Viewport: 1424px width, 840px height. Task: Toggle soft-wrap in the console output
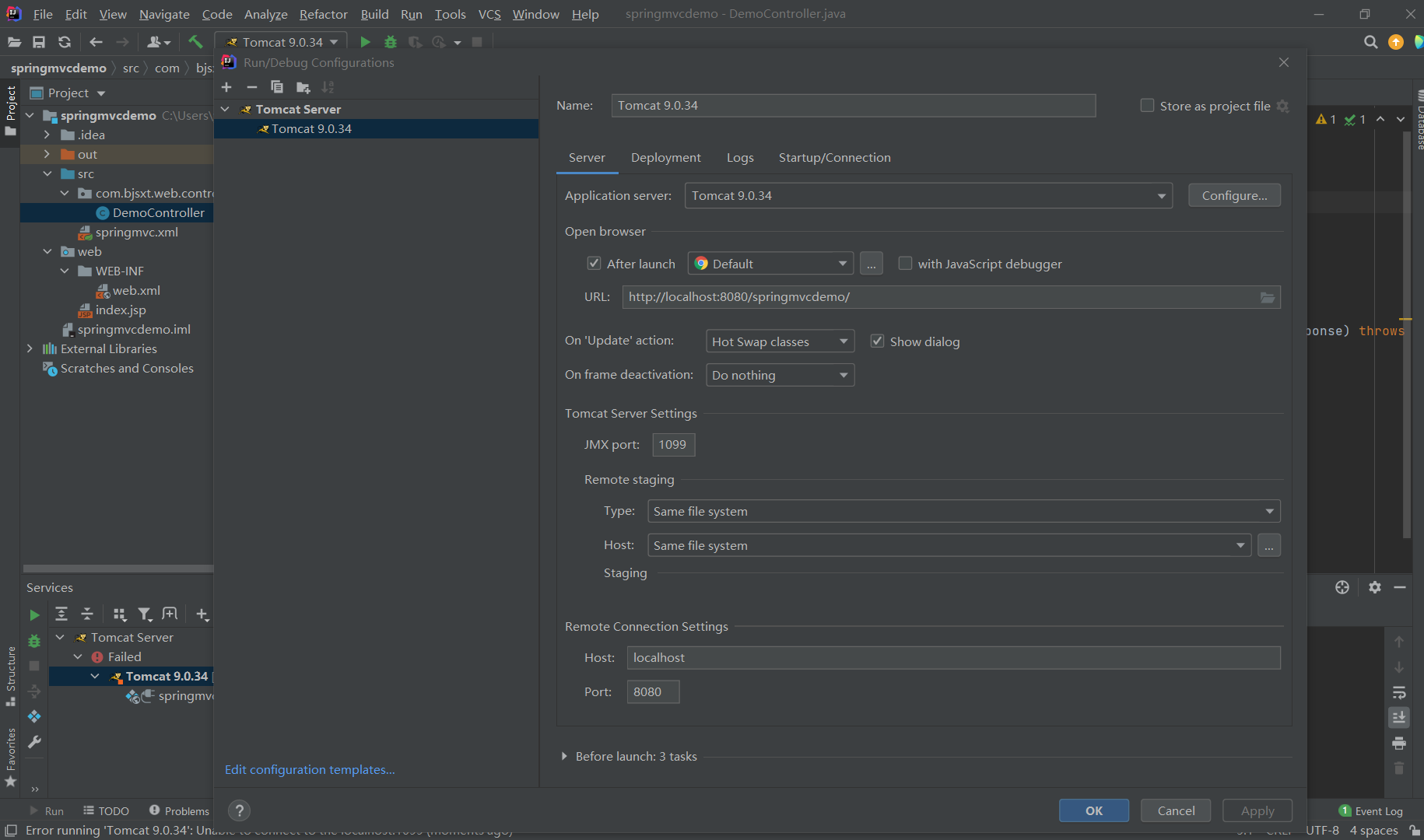[1398, 692]
